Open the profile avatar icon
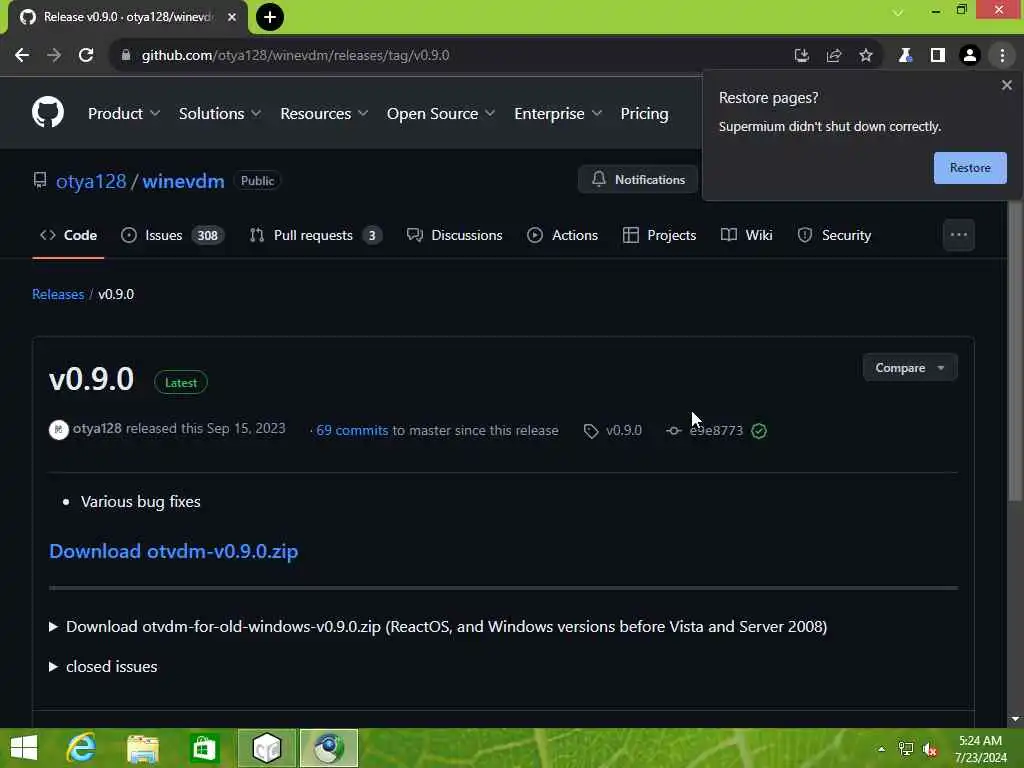Image resolution: width=1024 pixels, height=768 pixels. point(970,56)
